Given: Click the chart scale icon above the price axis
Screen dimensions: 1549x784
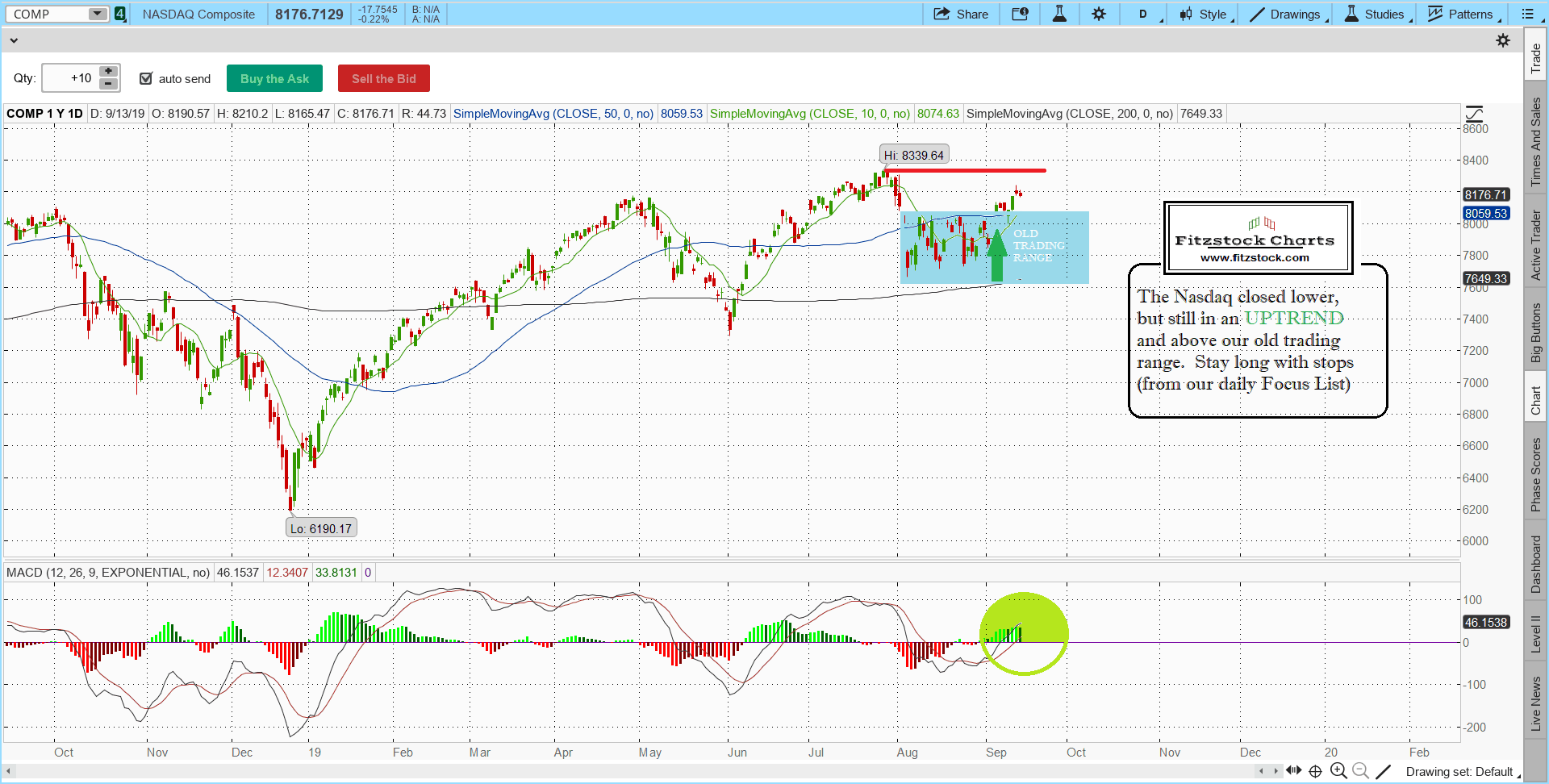Looking at the screenshot, I should tap(1474, 114).
